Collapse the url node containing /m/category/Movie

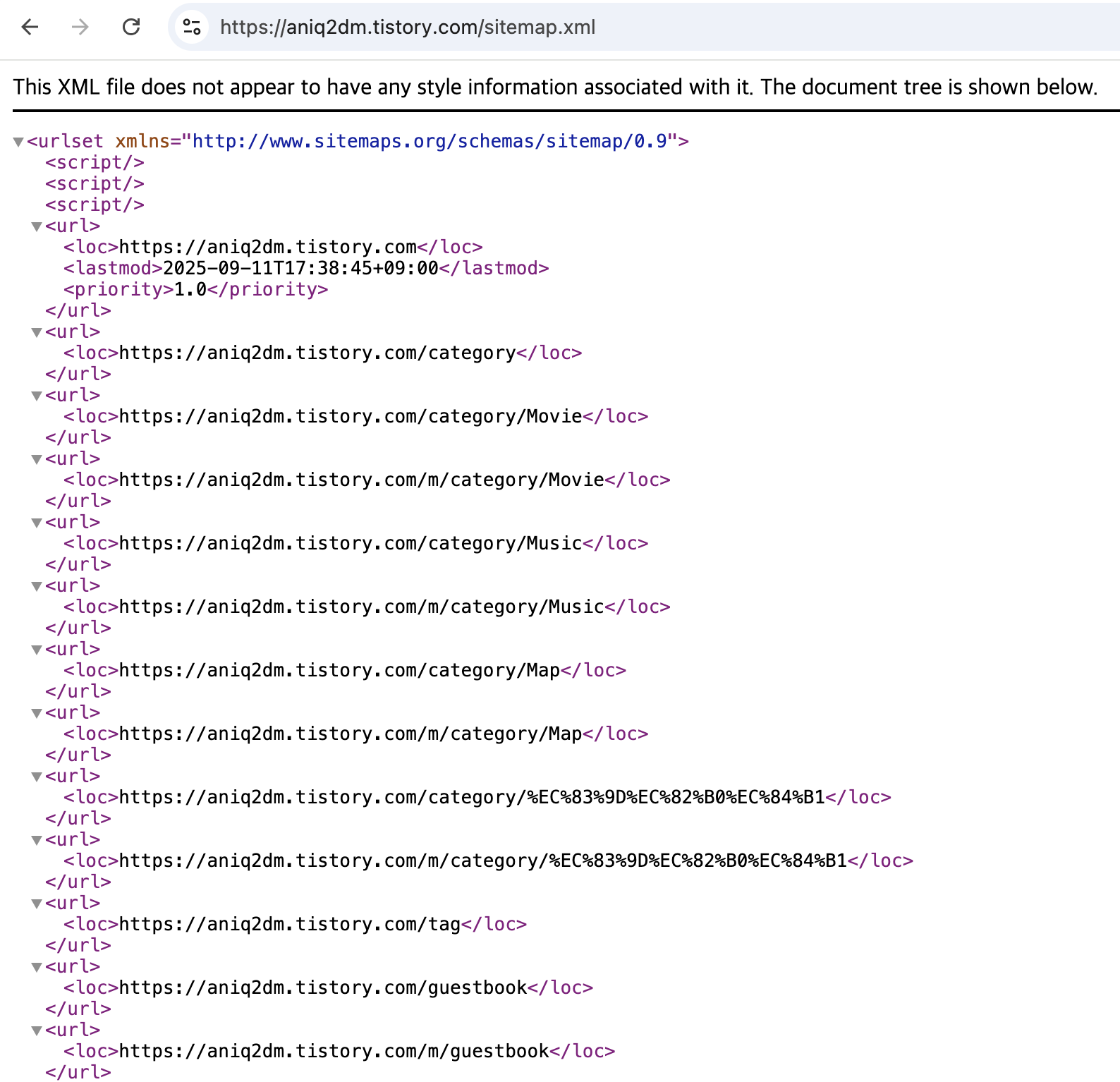click(37, 459)
